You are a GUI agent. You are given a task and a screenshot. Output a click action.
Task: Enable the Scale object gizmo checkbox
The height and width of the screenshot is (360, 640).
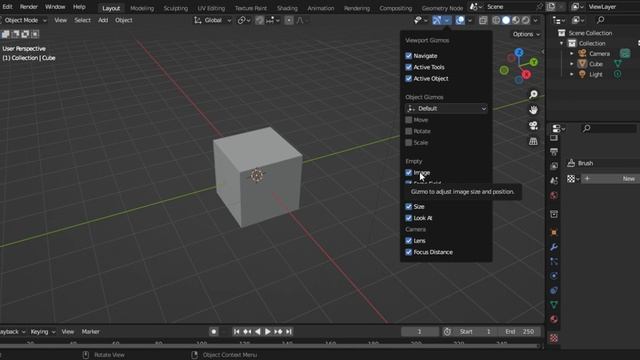pyautogui.click(x=409, y=142)
